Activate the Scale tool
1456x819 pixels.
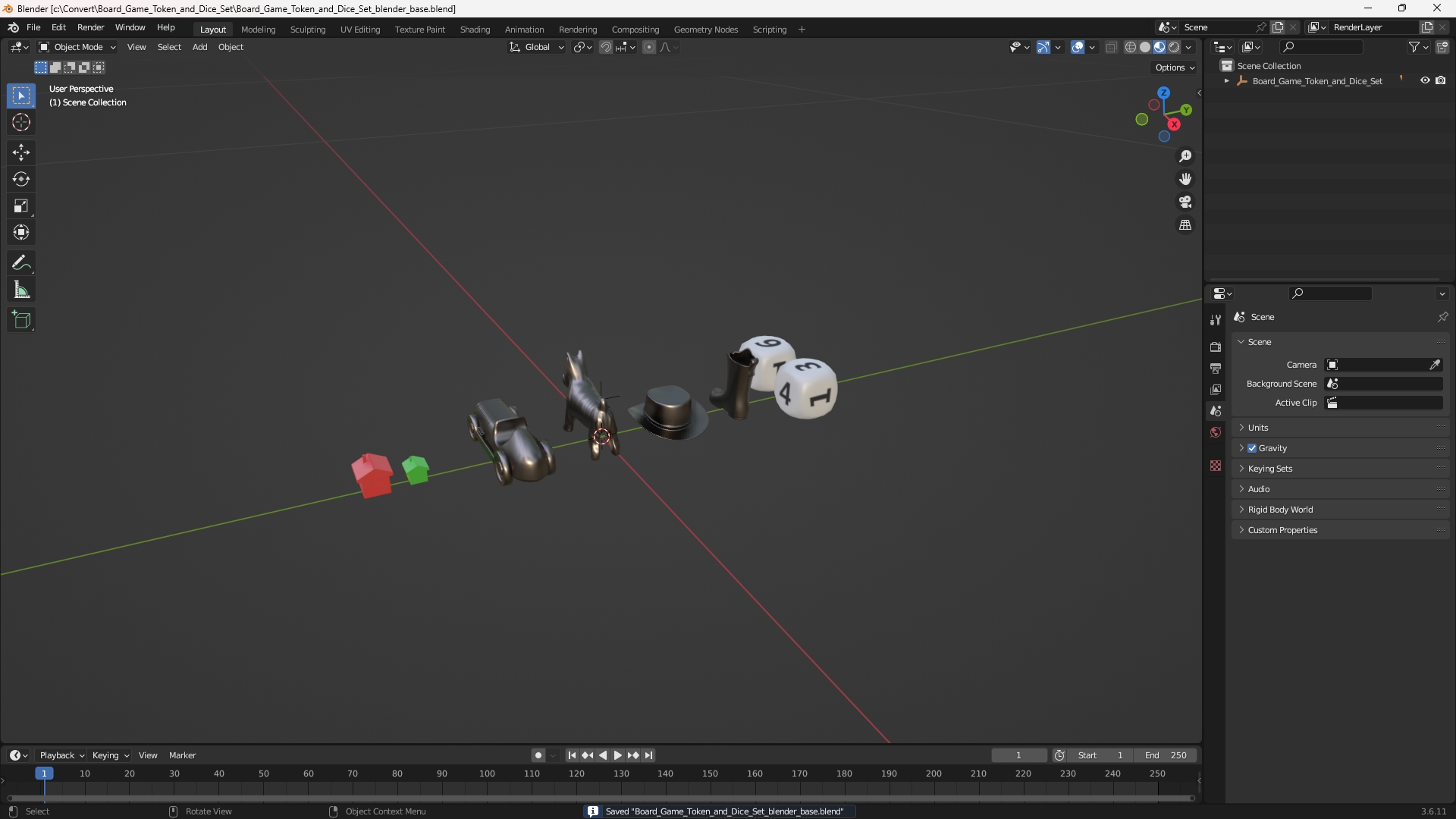coord(21,206)
